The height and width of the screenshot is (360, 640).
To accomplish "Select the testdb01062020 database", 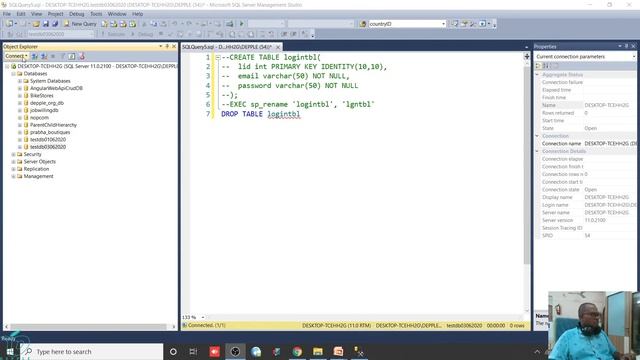I will [x=48, y=140].
